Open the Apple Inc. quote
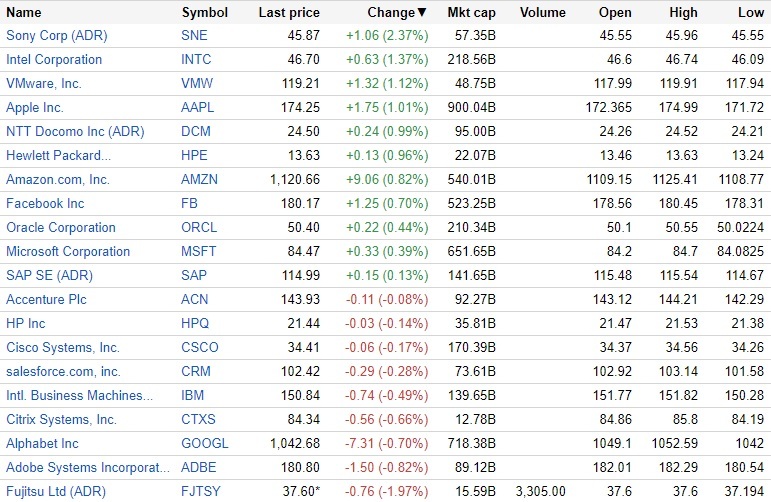 pyautogui.click(x=34, y=107)
